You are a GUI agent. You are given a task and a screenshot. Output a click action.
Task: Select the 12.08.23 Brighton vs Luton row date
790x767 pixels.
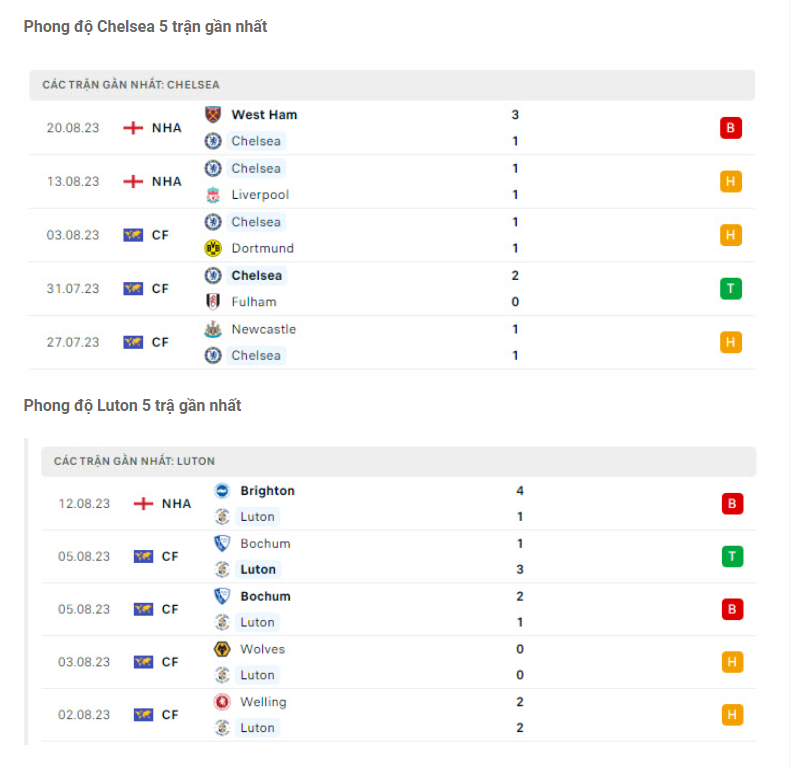[x=84, y=504]
